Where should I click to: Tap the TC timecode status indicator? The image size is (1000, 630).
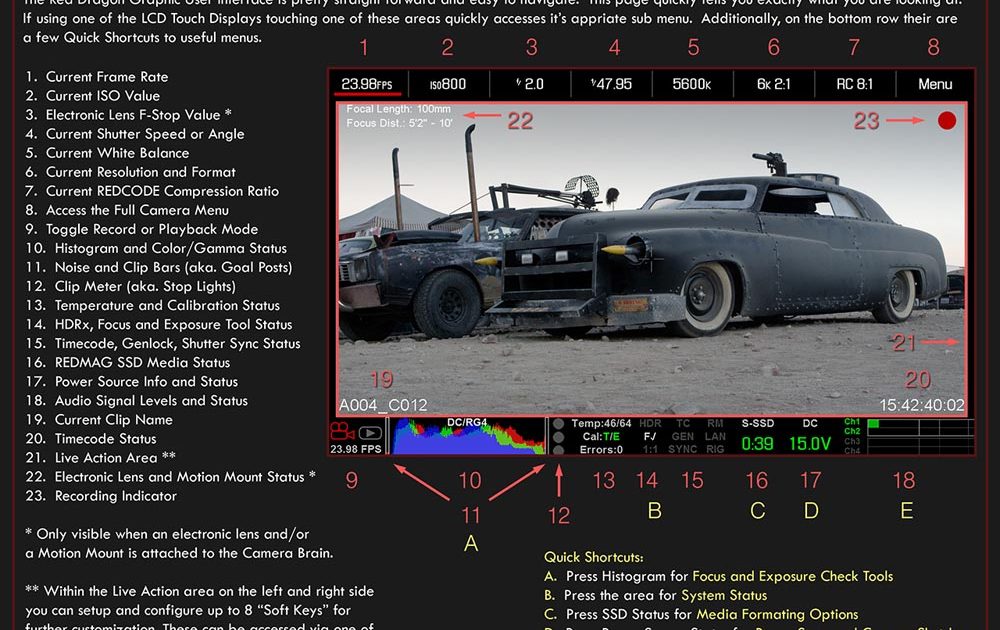click(x=683, y=423)
